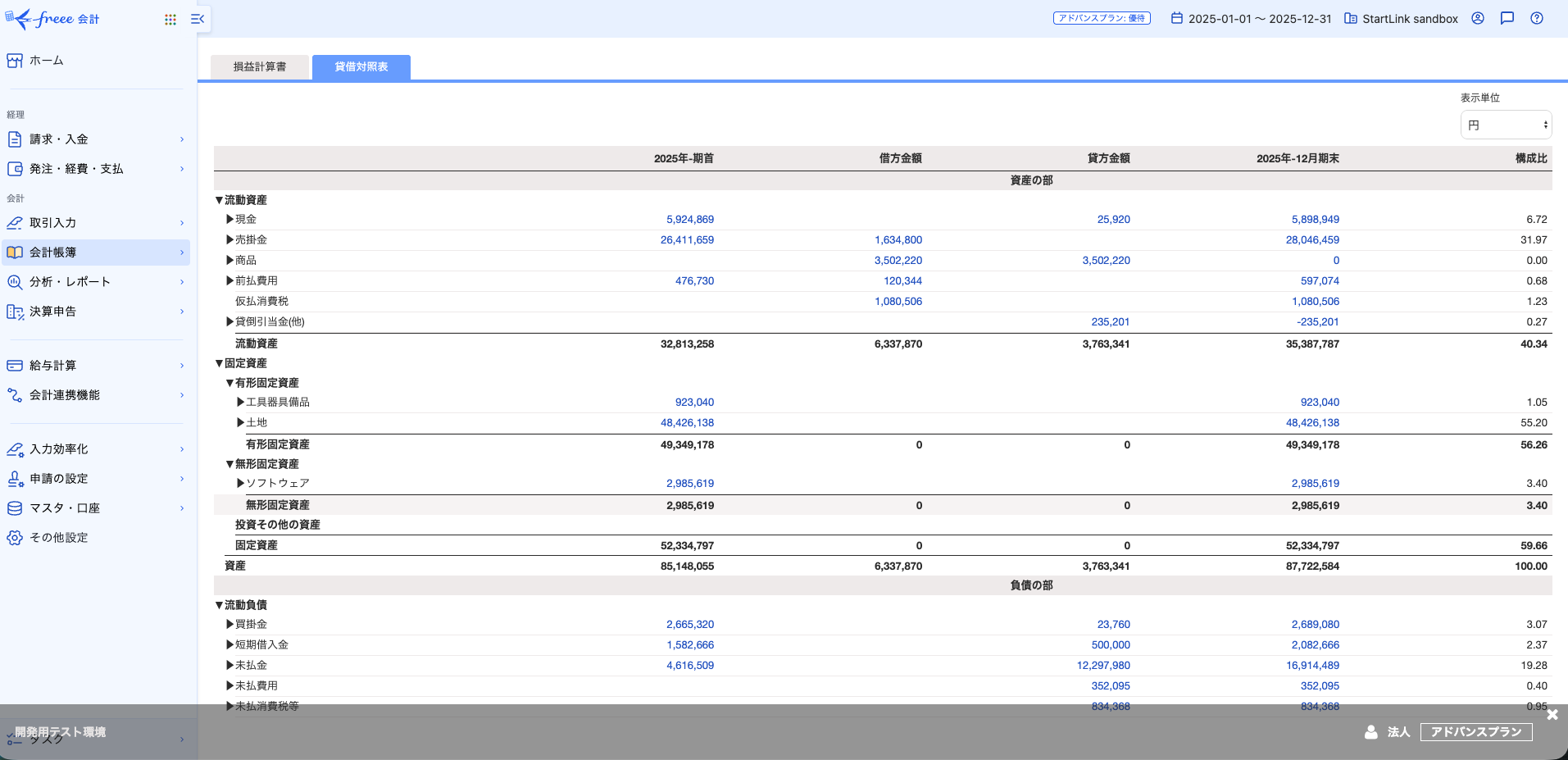This screenshot has width=1568, height=760.
Task: Open the help question mark icon
Action: point(1537,18)
